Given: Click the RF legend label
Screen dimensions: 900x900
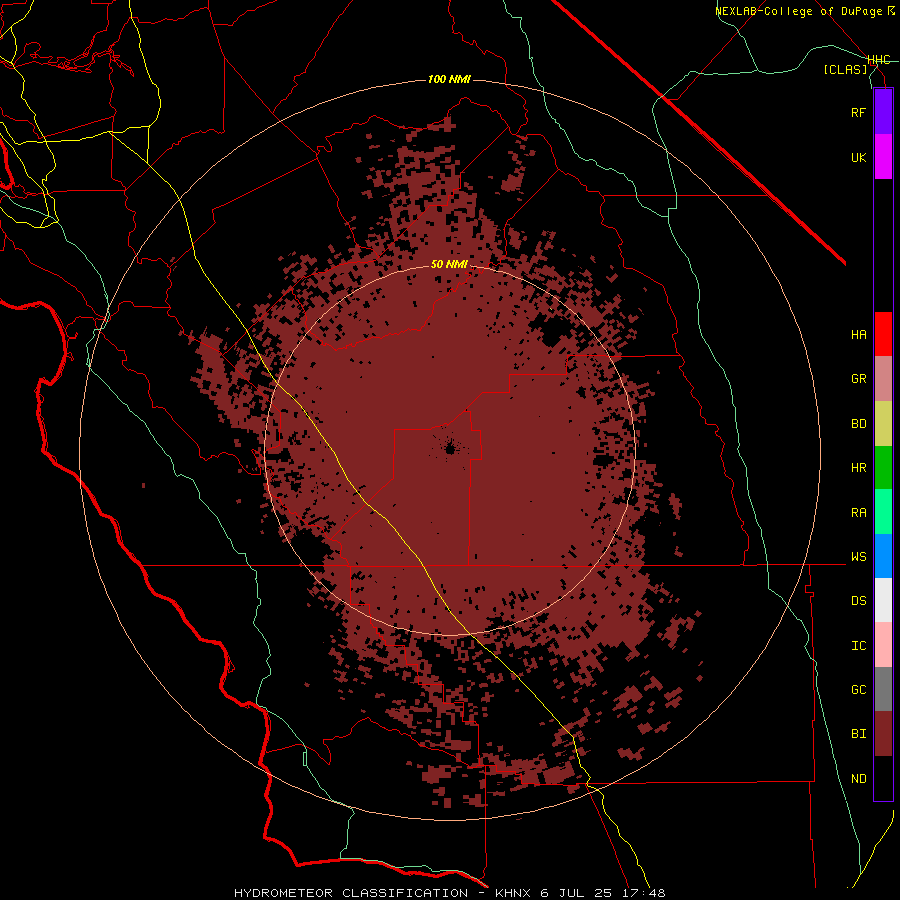Looking at the screenshot, I should point(858,112).
